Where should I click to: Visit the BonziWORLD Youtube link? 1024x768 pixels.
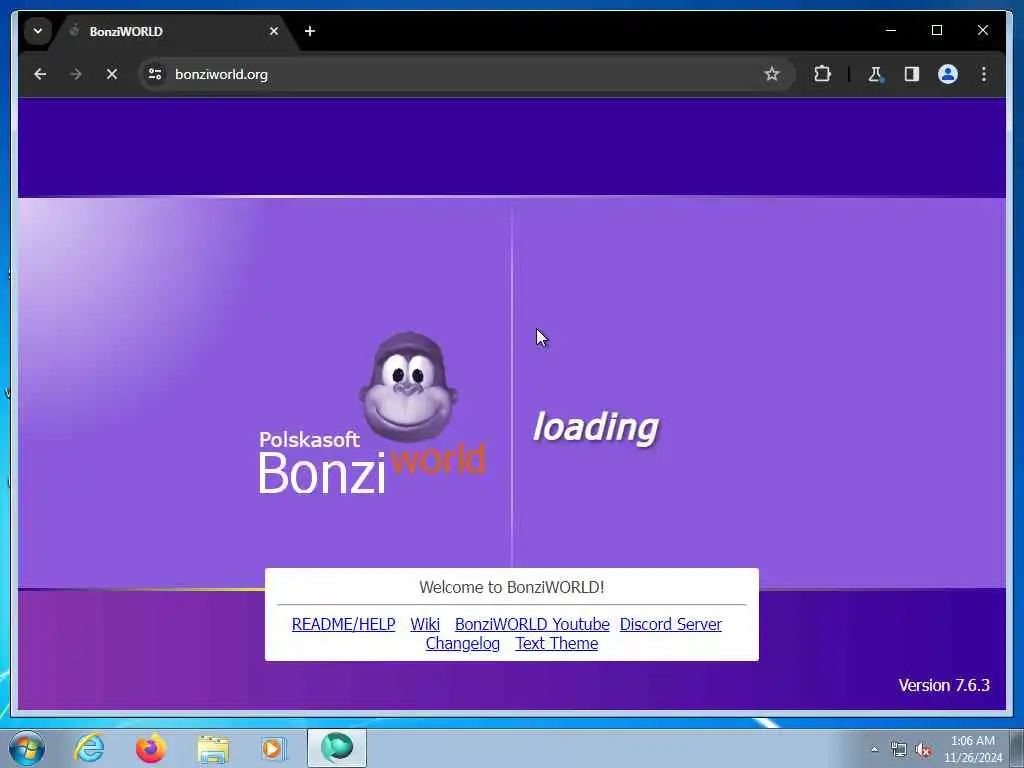(532, 624)
